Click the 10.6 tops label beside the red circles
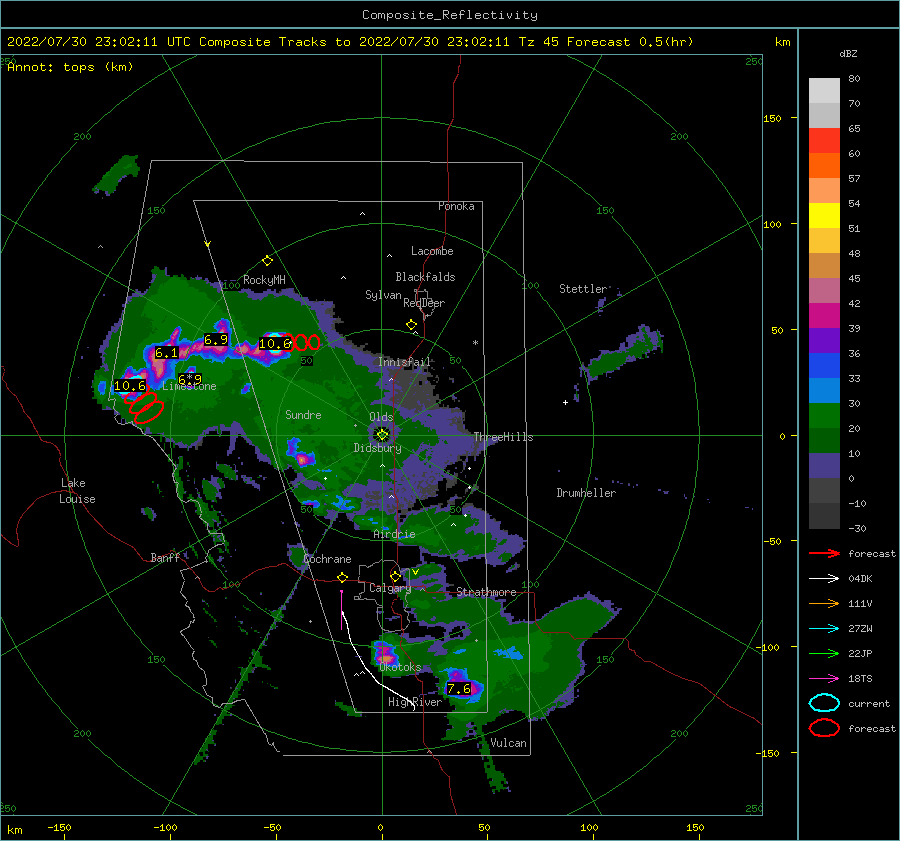900x841 pixels. click(275, 344)
